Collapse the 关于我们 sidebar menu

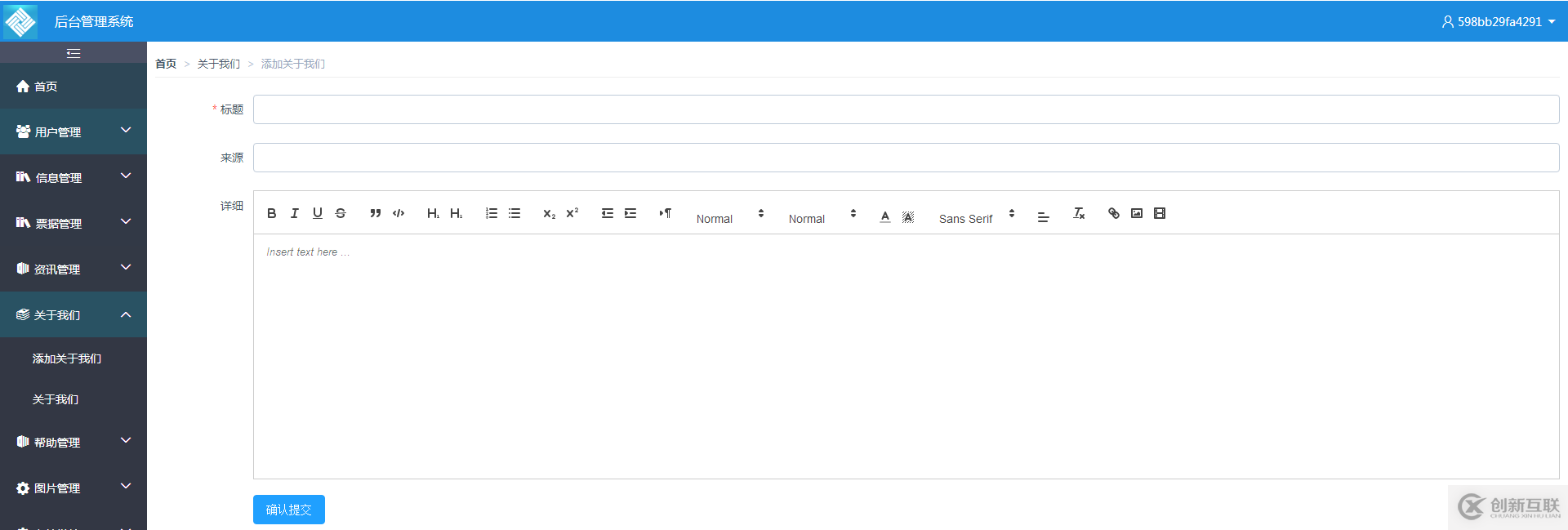coord(73,314)
